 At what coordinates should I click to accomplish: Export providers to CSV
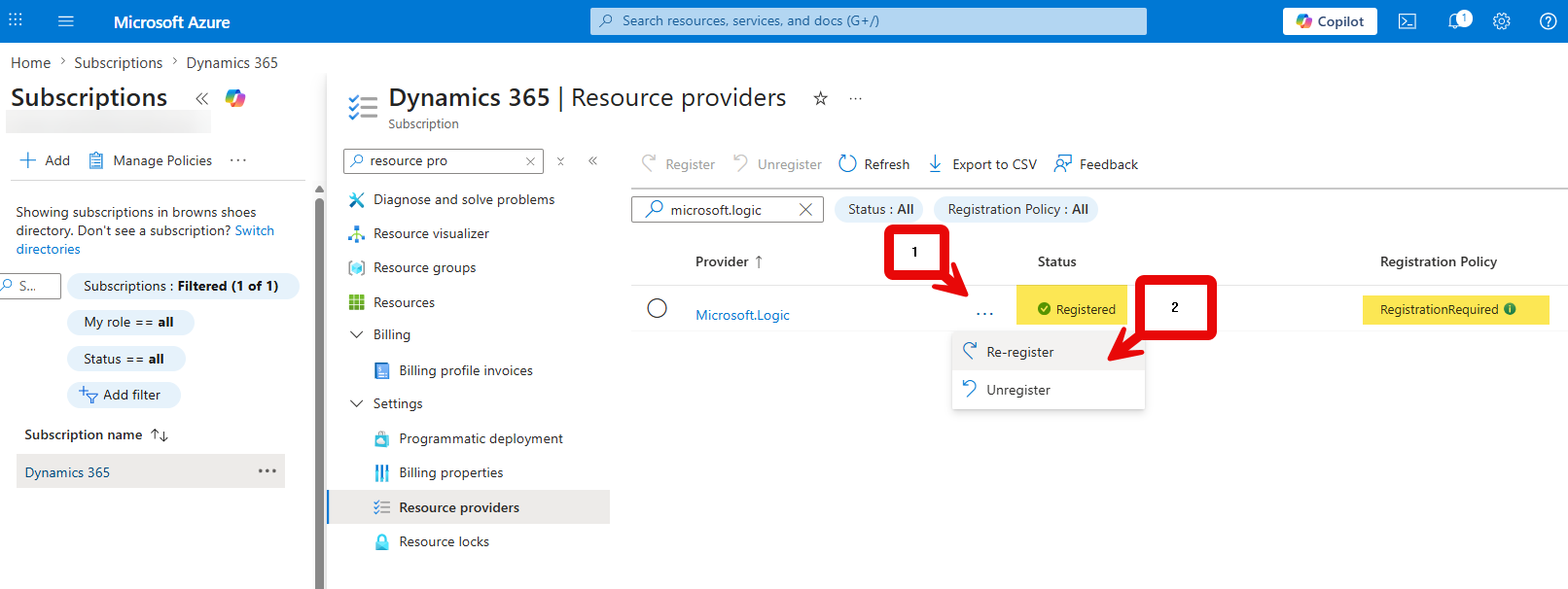tap(981, 164)
